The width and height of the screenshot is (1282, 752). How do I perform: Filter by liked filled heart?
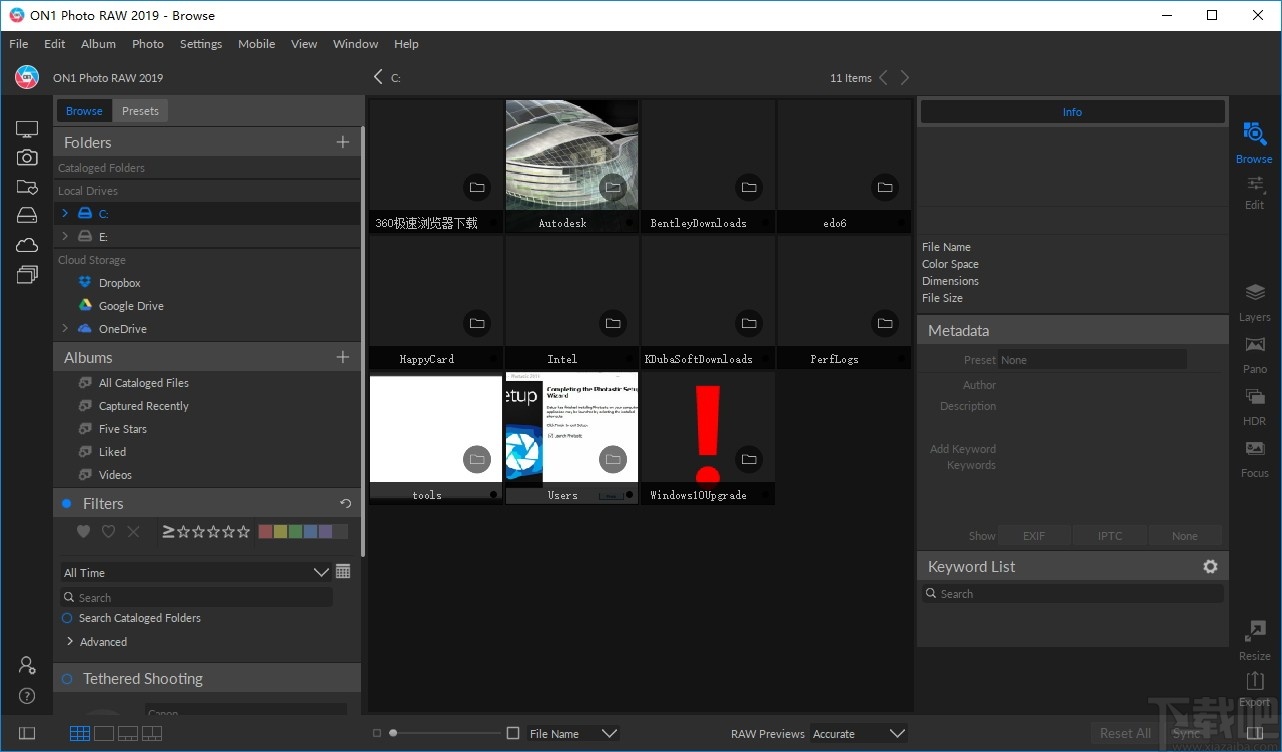click(84, 531)
